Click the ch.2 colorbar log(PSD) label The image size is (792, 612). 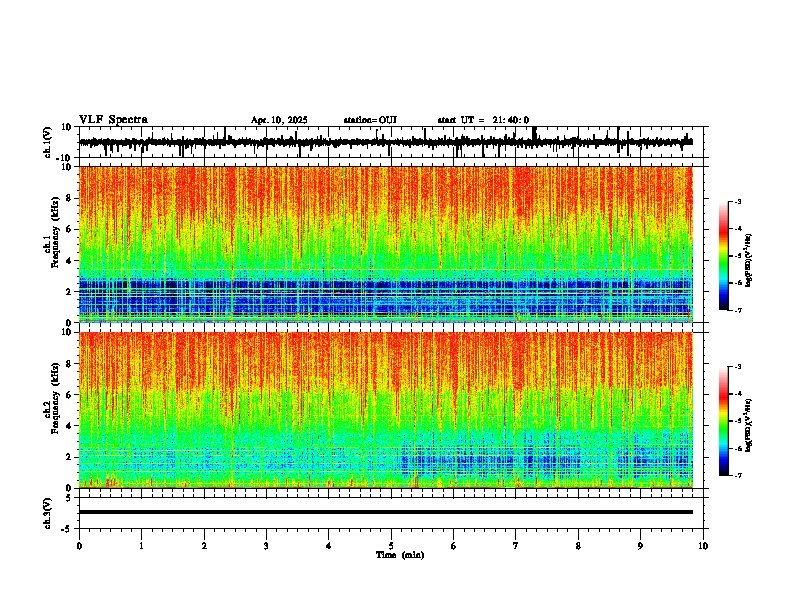coord(748,425)
